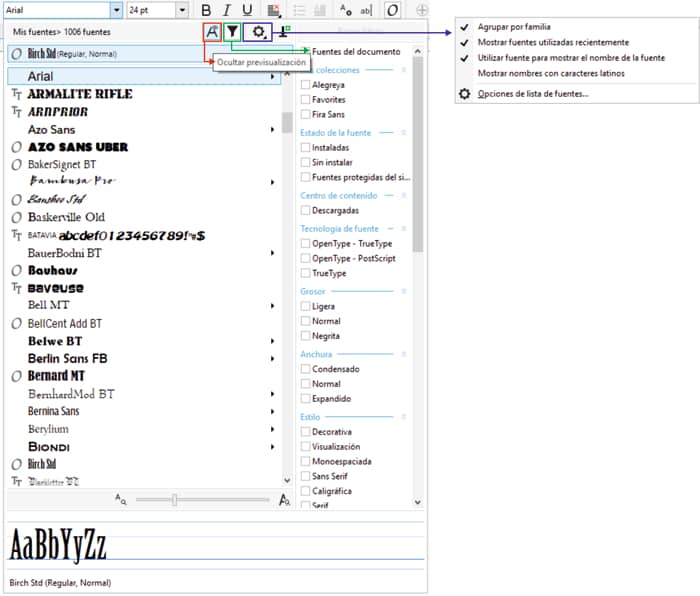The height and width of the screenshot is (596, 700).
Task: Enable the Alegreya collection checkbox
Action: [x=306, y=85]
